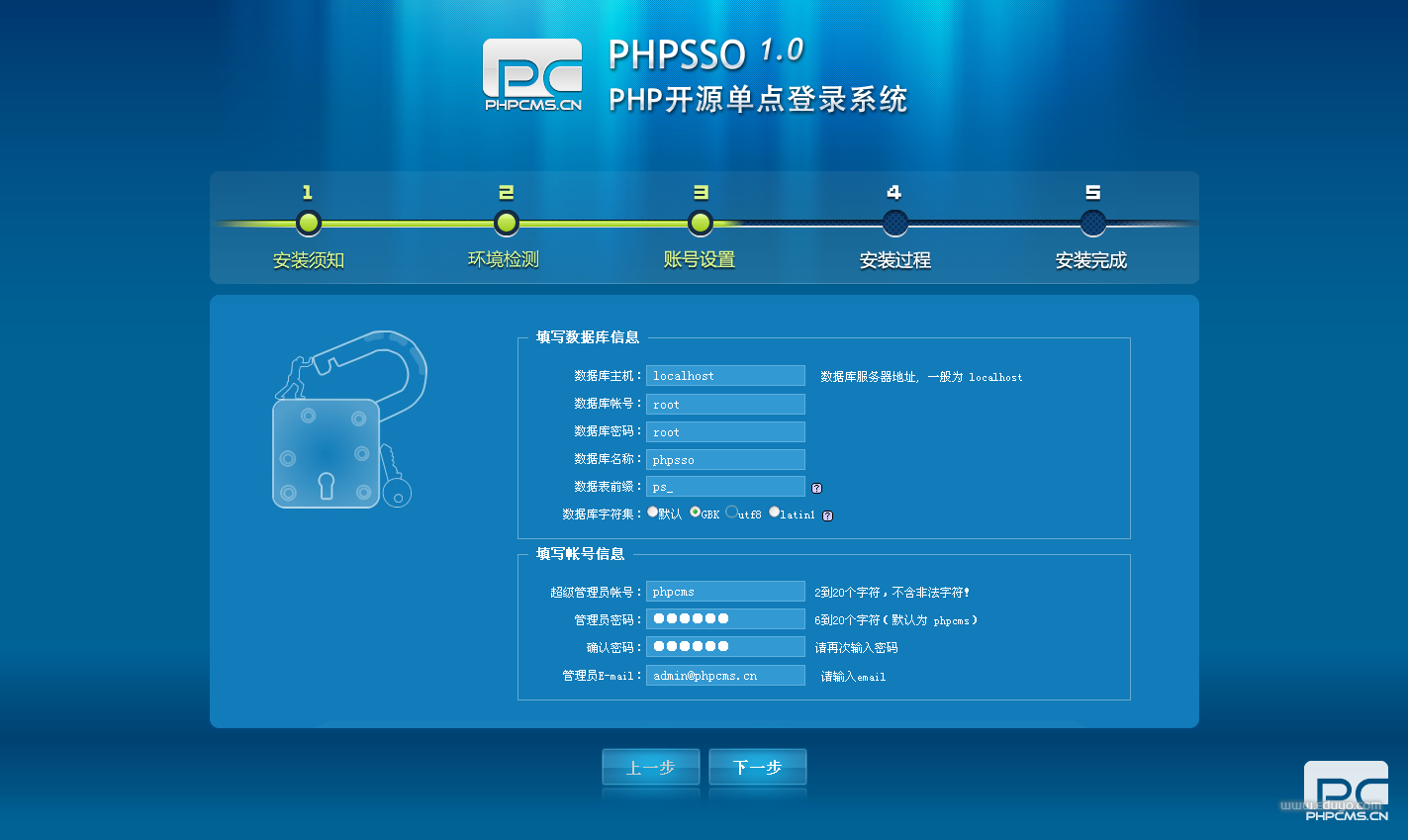
Task: Click help icon beside table prefix field
Action: [x=816, y=488]
